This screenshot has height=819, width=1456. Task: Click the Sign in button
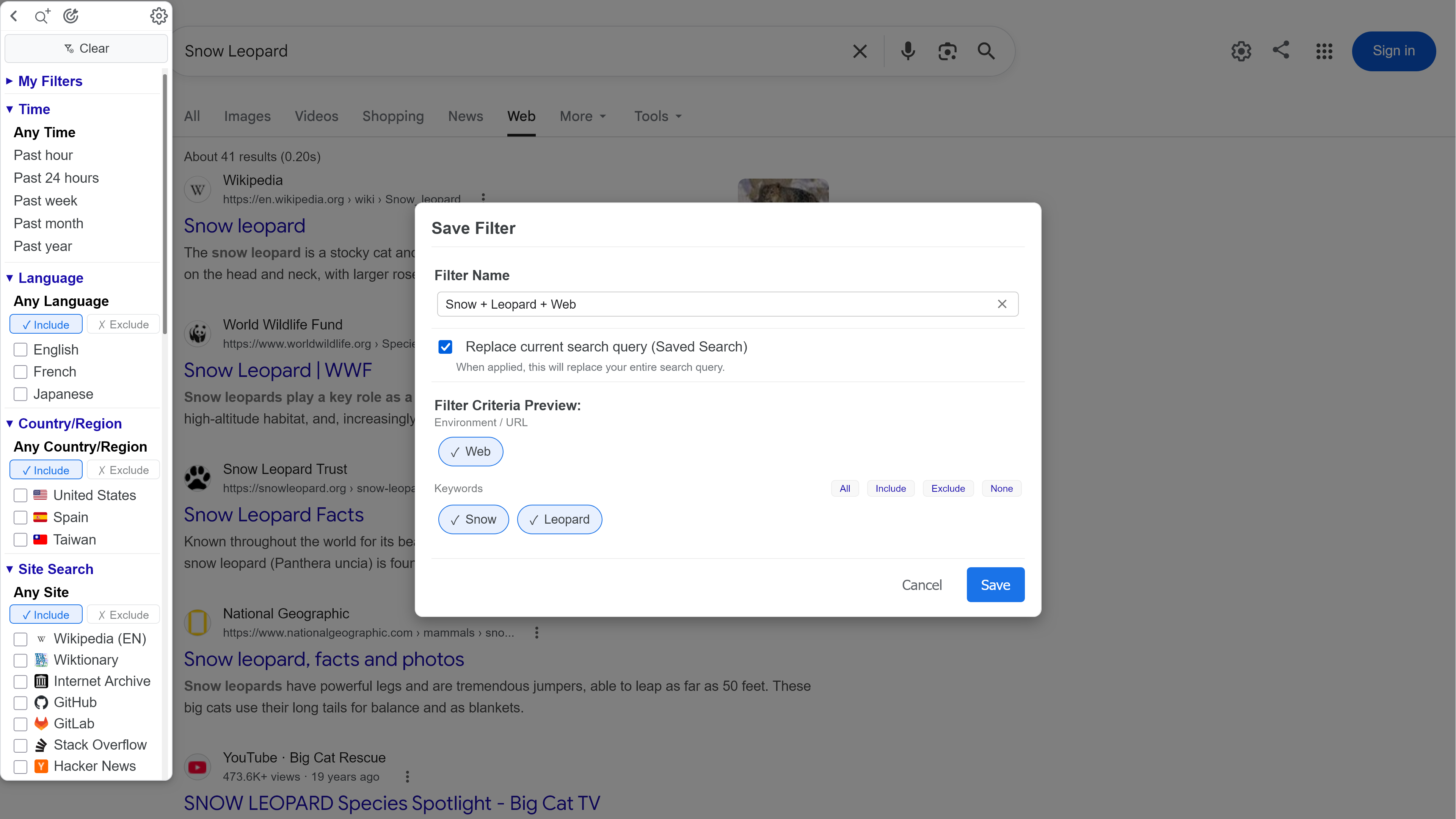click(1393, 52)
